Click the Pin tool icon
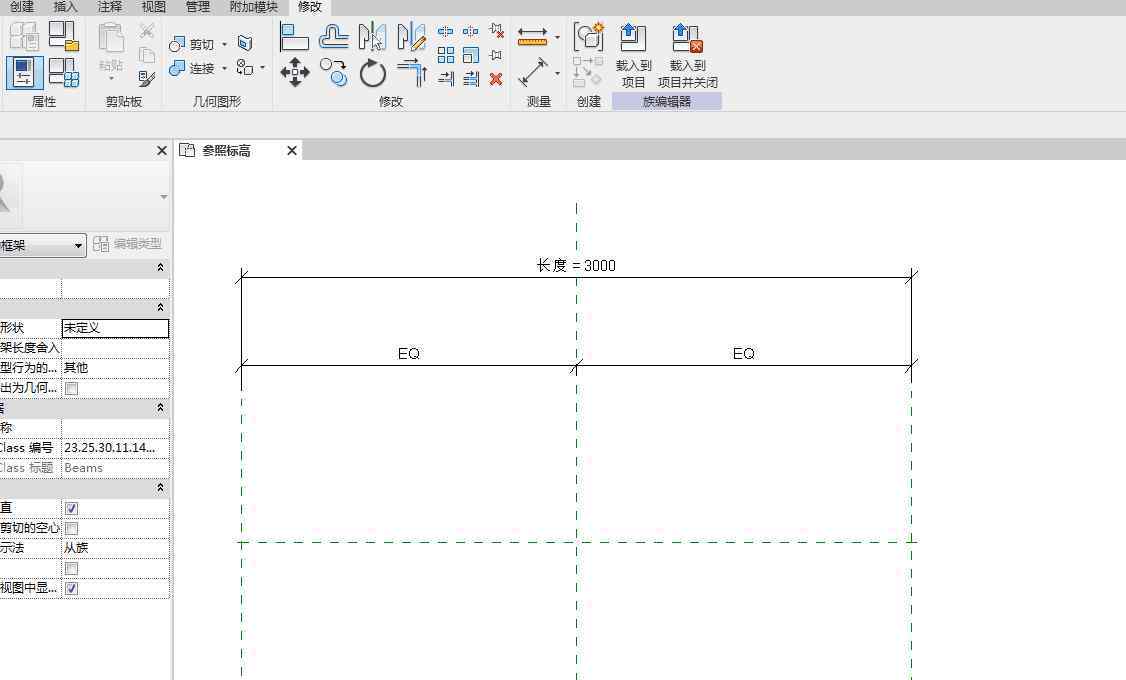The width and height of the screenshot is (1126, 680). coord(495,55)
